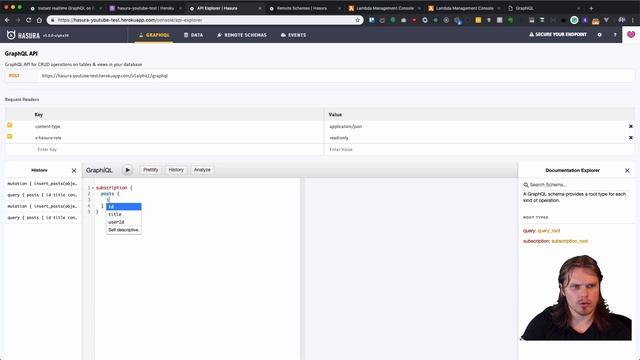640x360 pixels.
Task: Delete the content-type header row
Action: 631,127
